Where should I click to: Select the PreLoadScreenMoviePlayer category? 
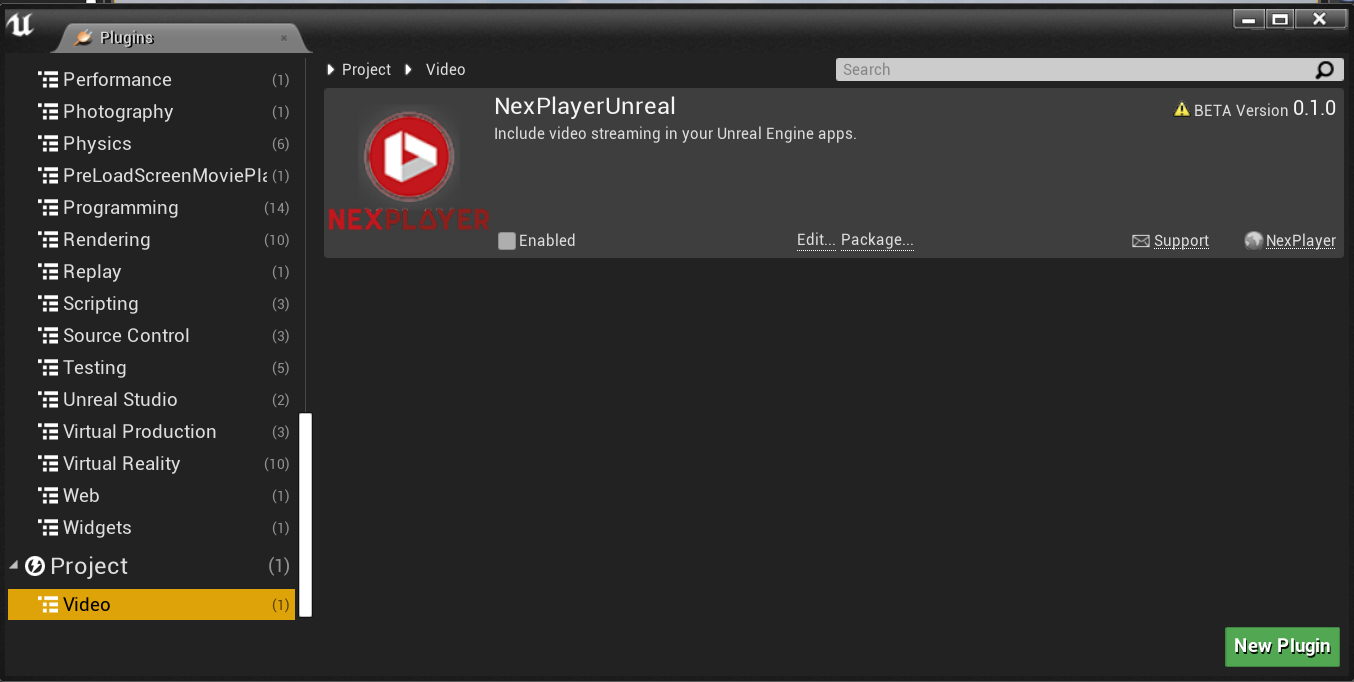coord(151,176)
